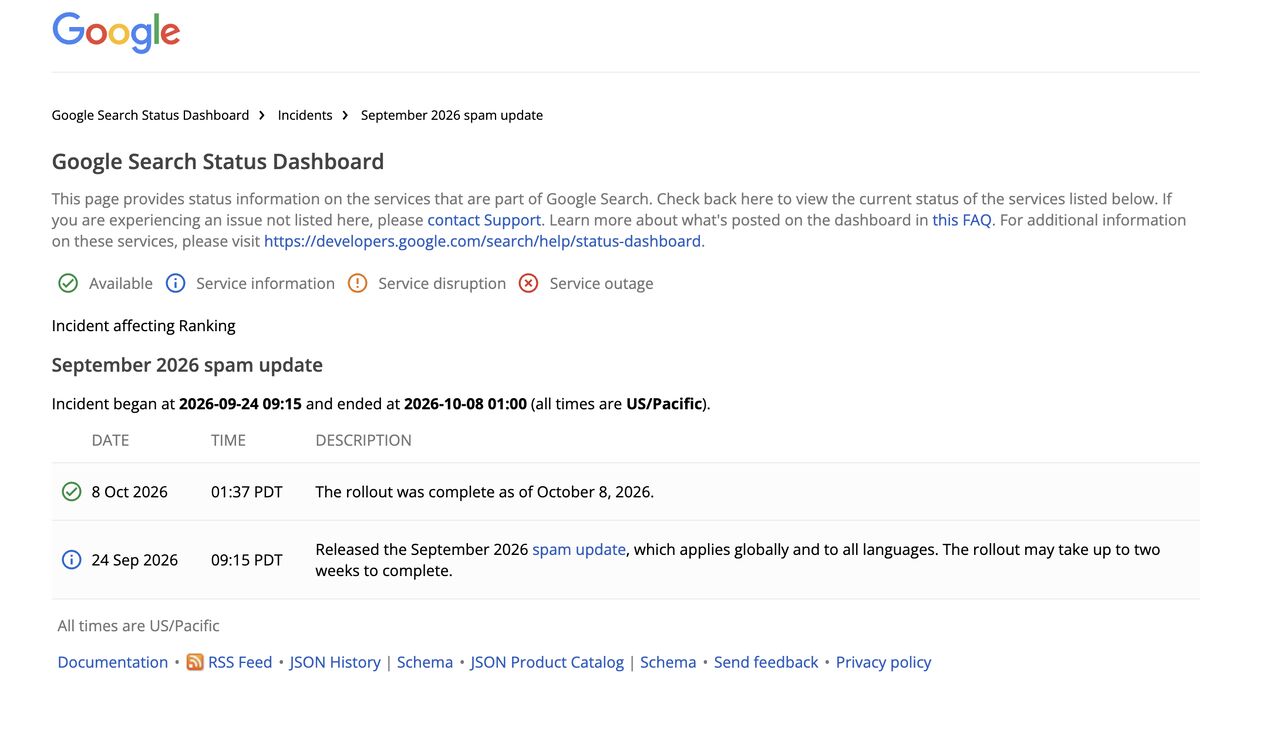The width and height of the screenshot is (1280, 754).
Task: Click the 24 Sep 2026 date cell
Action: pos(135,560)
